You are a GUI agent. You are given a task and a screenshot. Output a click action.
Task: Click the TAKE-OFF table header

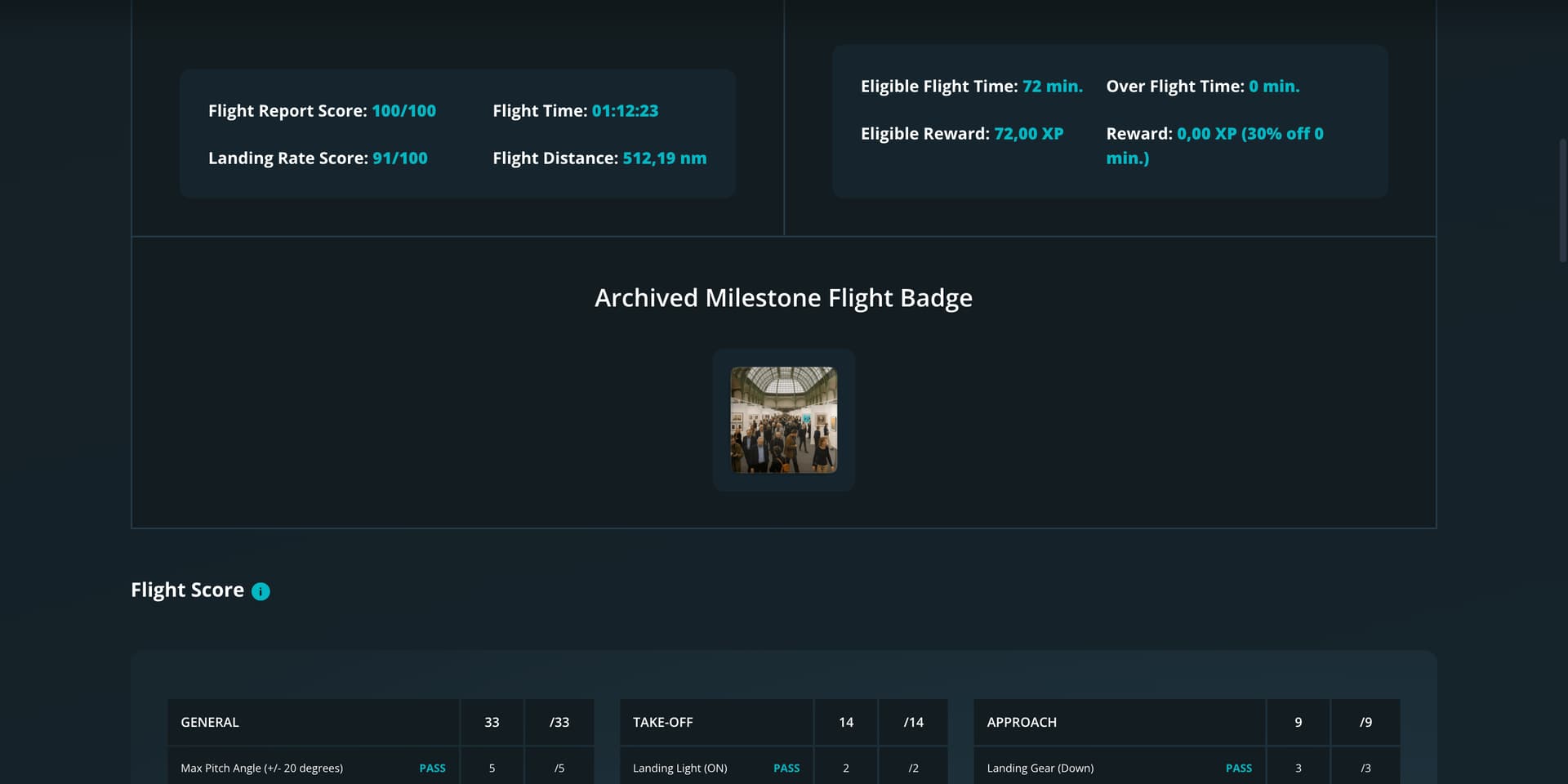click(662, 723)
